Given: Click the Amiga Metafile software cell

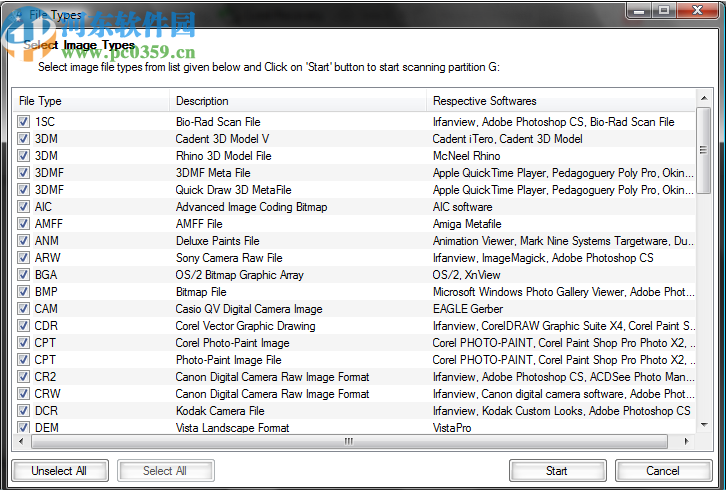Looking at the screenshot, I should tap(467, 224).
